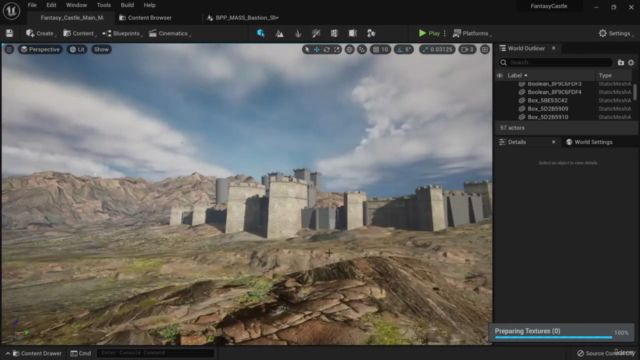Switch to Foliage mode icon
The width and height of the screenshot is (640, 360).
tap(298, 33)
